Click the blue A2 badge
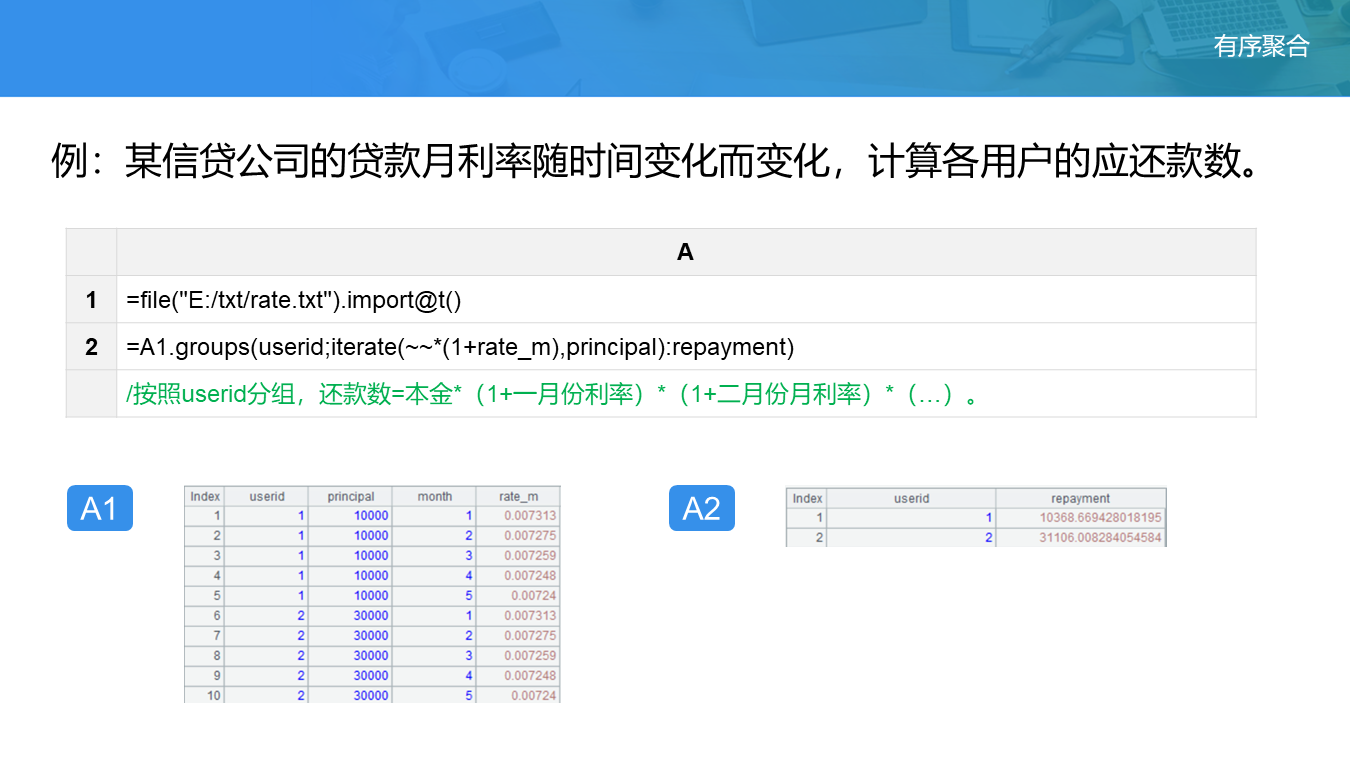The height and width of the screenshot is (759, 1350). pos(701,508)
